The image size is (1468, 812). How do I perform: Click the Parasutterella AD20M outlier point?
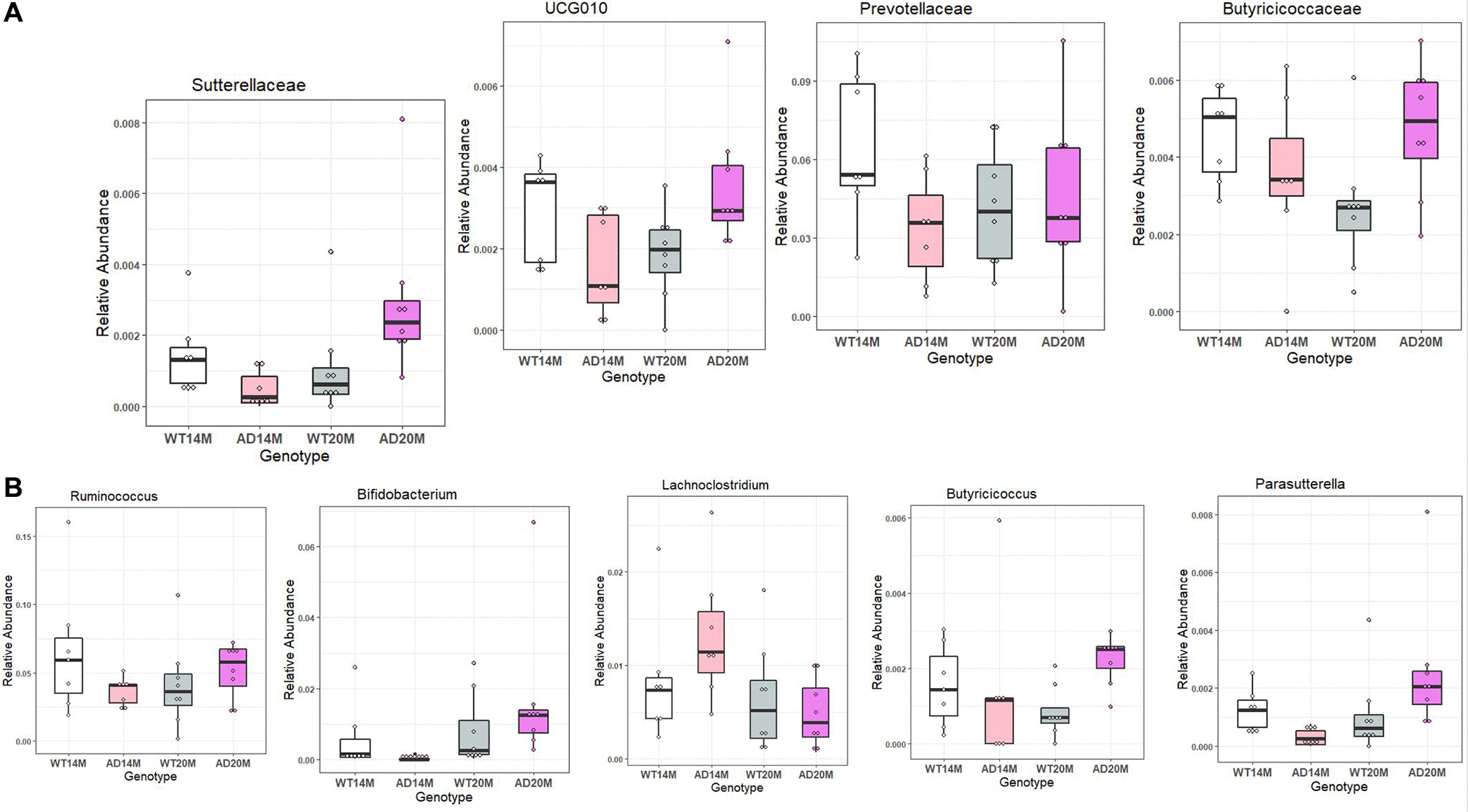click(x=1427, y=512)
